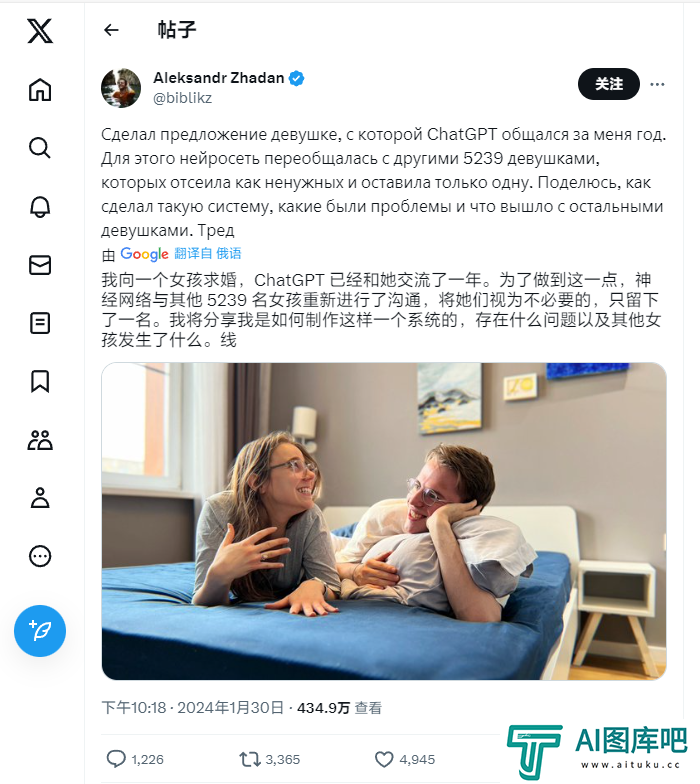Open the X logo home
This screenshot has width=700, height=784.
point(40,31)
